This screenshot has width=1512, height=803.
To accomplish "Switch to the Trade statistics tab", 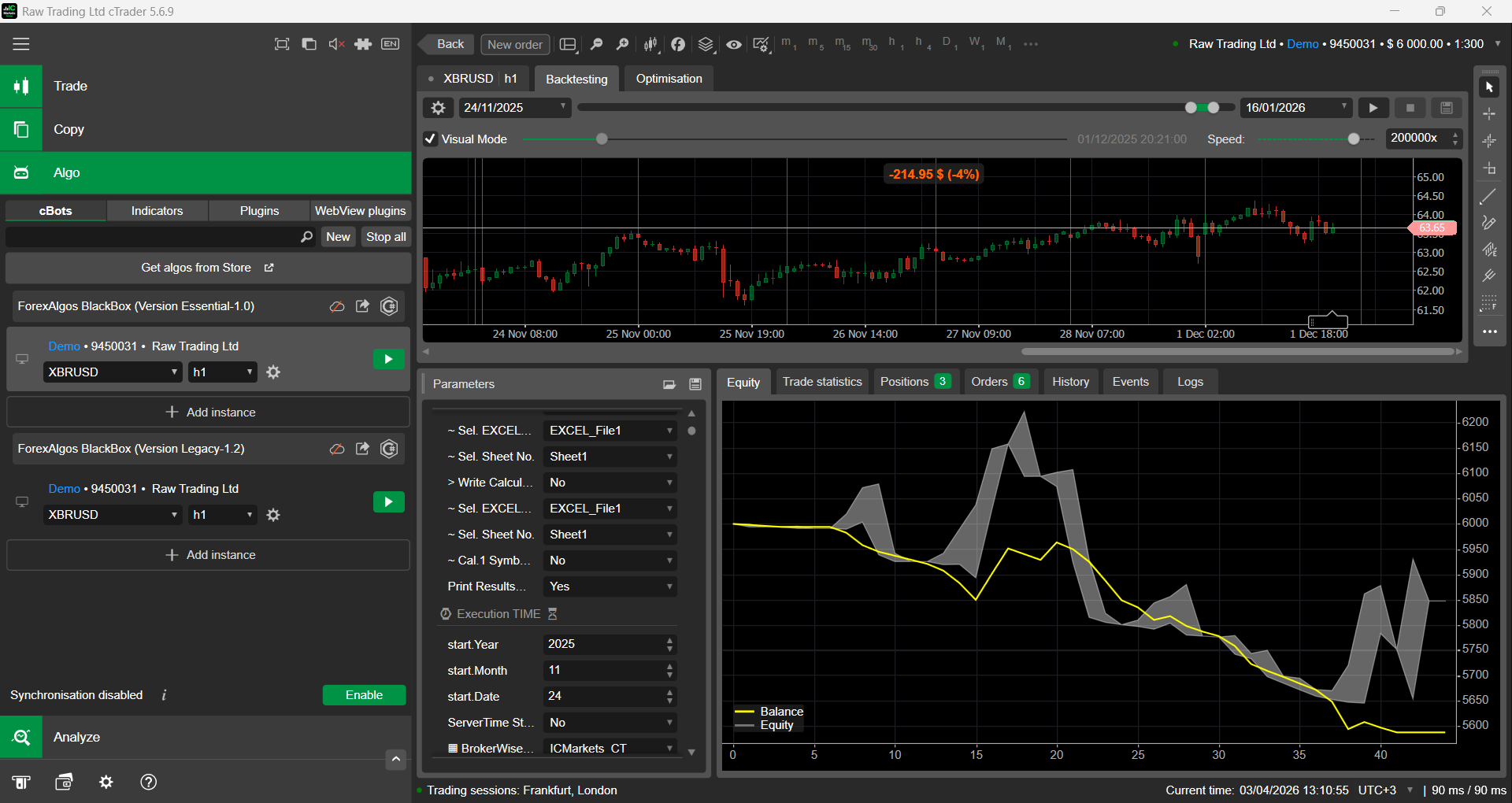I will point(821,382).
